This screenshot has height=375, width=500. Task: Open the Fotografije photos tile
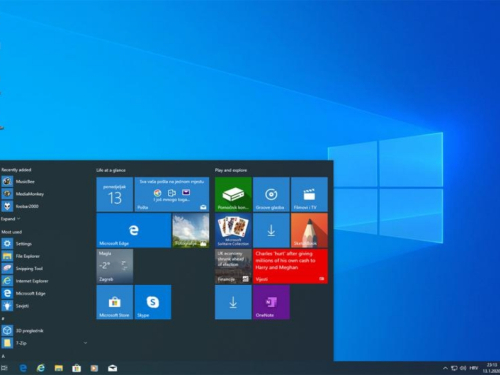pos(191,230)
